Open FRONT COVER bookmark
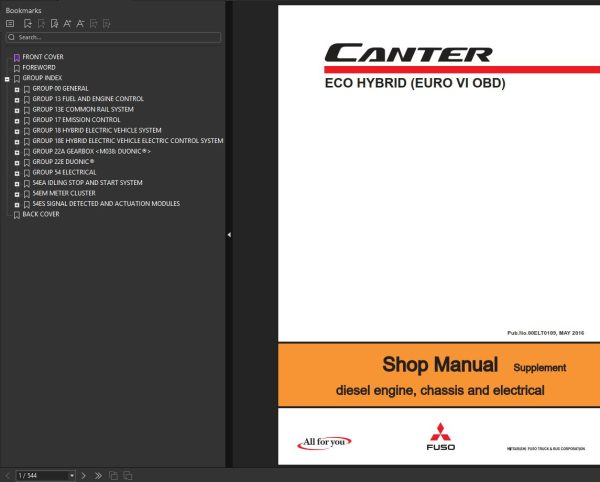The height and width of the screenshot is (482, 600). tap(43, 57)
